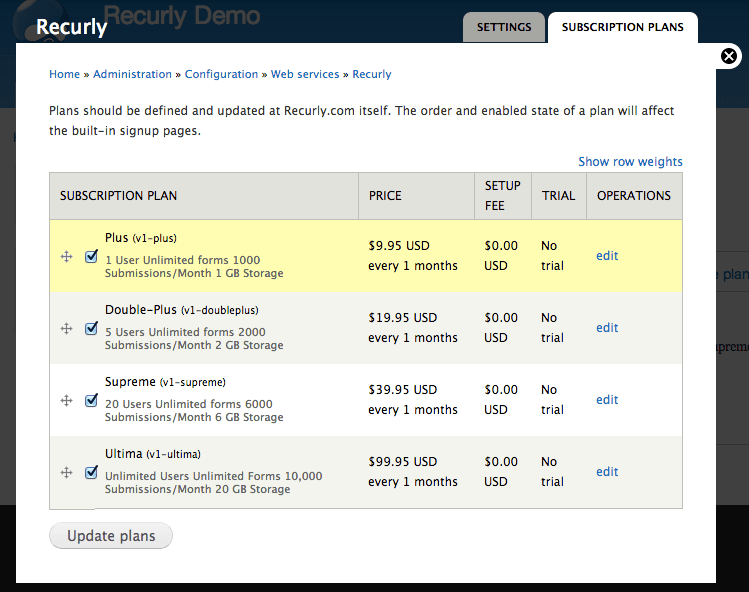Viewport: 749px width, 592px height.
Task: Go to Home breadcrumb link
Action: (x=64, y=74)
